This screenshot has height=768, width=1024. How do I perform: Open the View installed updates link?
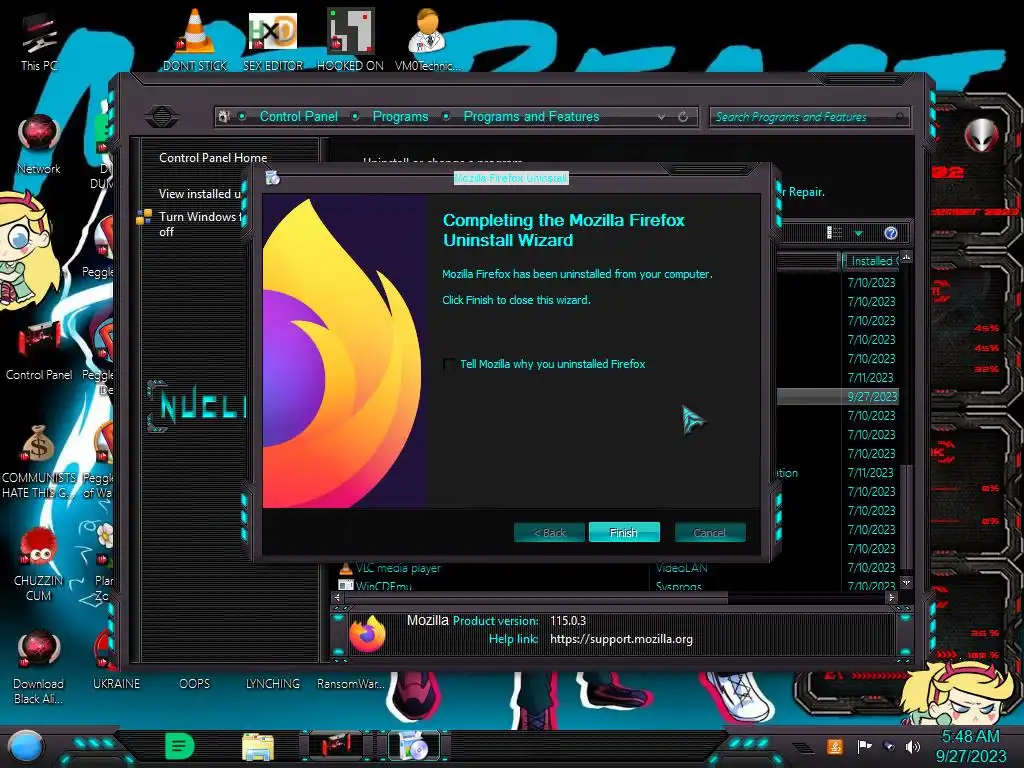[x=200, y=193]
